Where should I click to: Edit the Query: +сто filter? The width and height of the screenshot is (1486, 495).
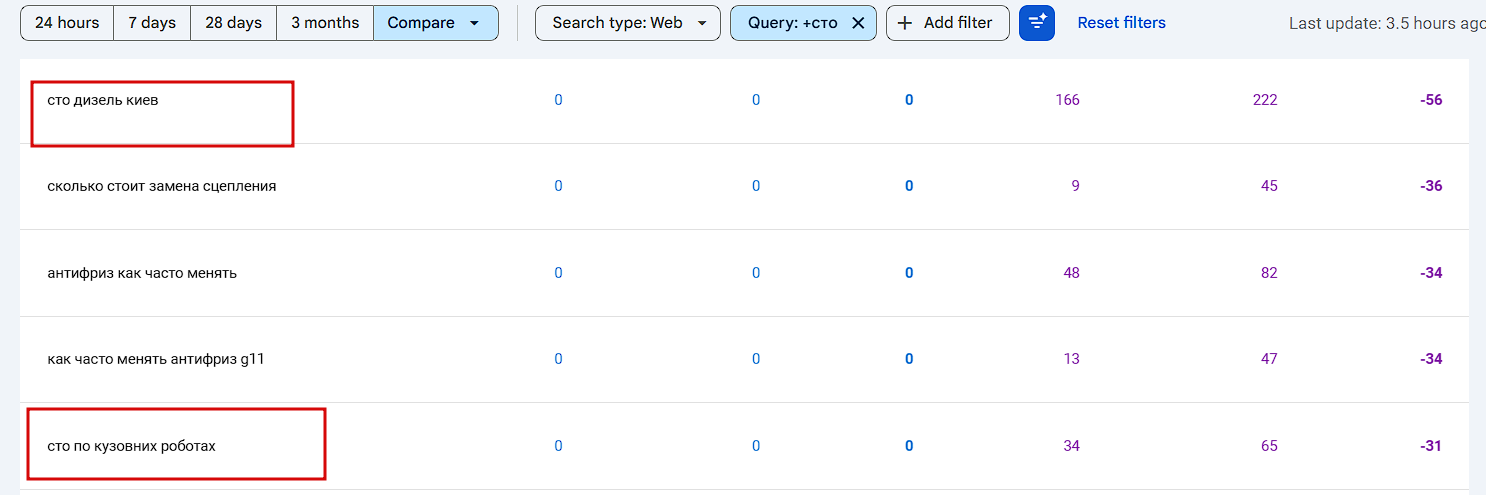coord(792,23)
